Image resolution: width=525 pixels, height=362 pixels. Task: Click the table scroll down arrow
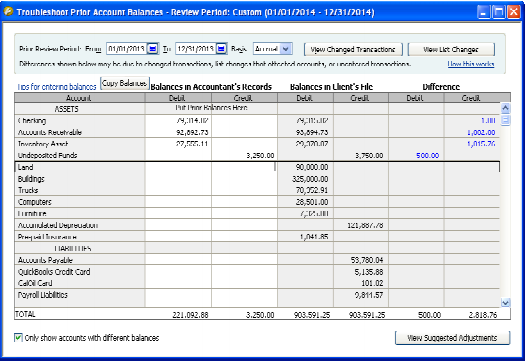point(505,302)
